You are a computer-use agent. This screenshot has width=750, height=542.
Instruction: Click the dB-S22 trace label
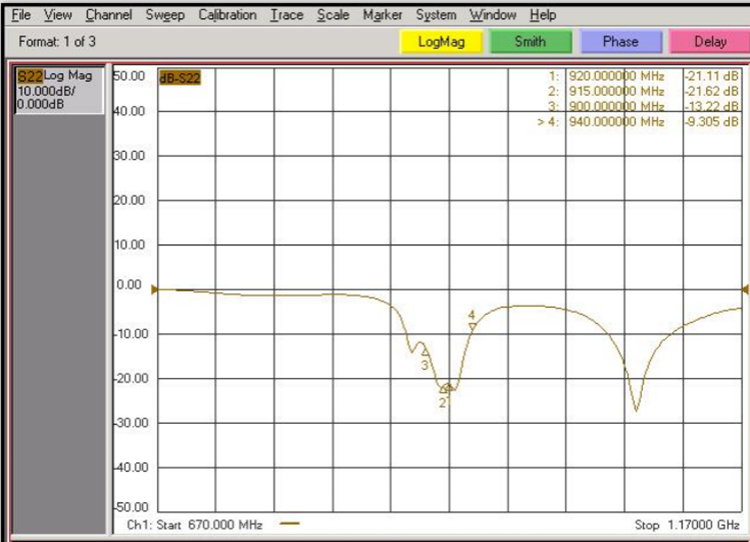181,78
